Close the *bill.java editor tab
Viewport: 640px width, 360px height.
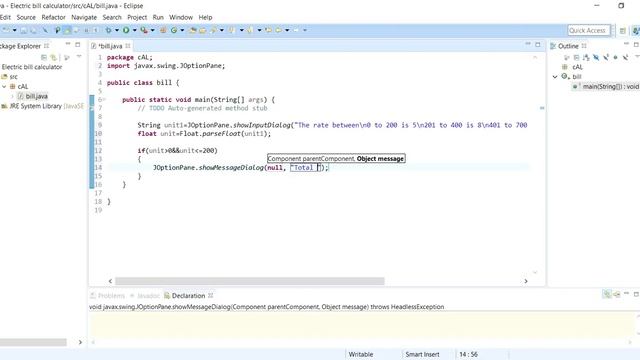128,46
